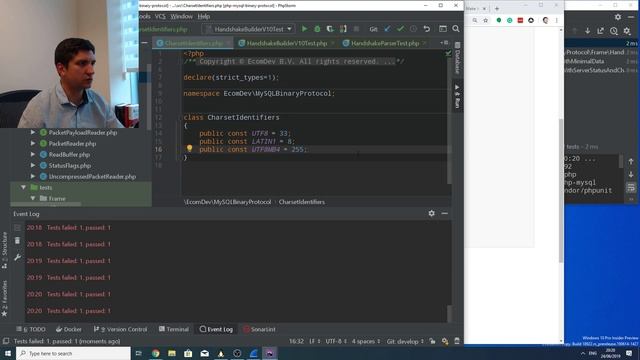This screenshot has height=360, width=640.
Task: Type in Windows taskbar search box
Action: click(x=73, y=353)
